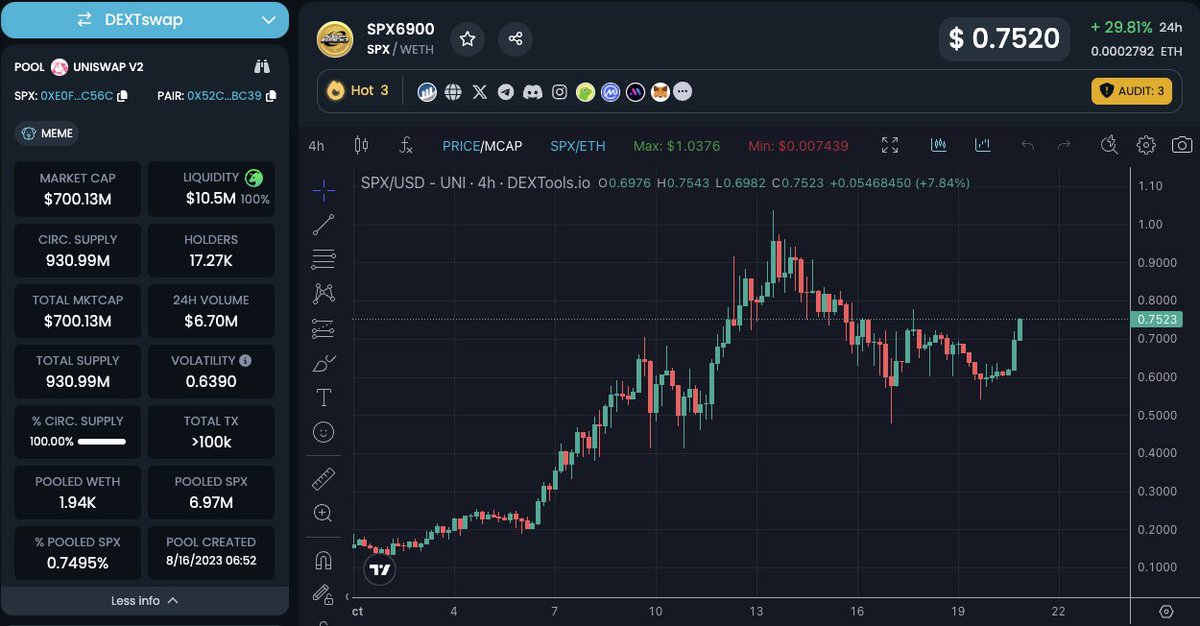
Task: Open the Instagram social link
Action: [560, 92]
